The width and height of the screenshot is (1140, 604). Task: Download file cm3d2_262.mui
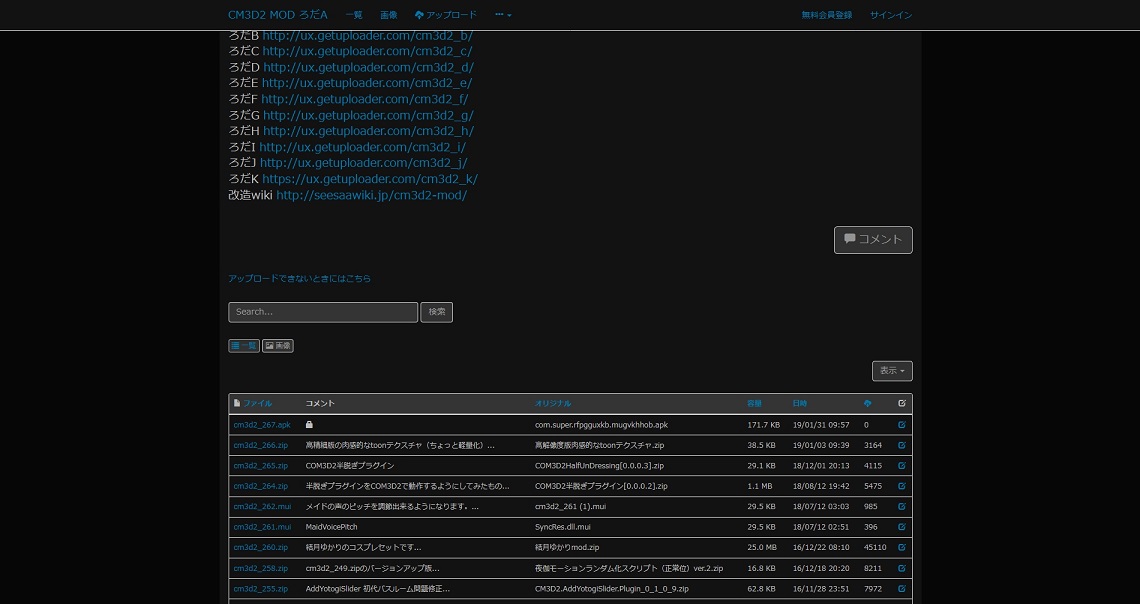pos(262,506)
